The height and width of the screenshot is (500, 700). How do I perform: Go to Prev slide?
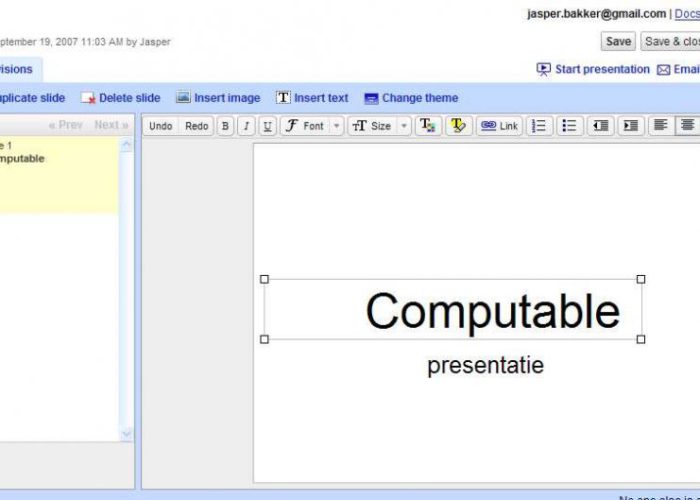[x=66, y=125]
